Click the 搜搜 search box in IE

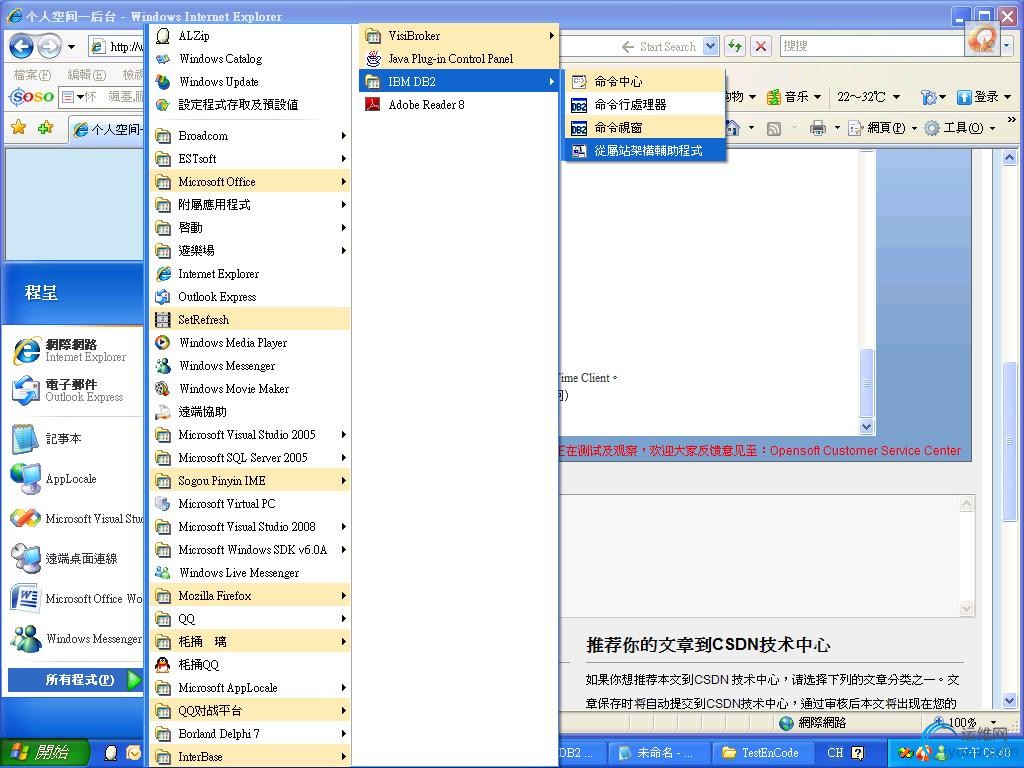871,46
